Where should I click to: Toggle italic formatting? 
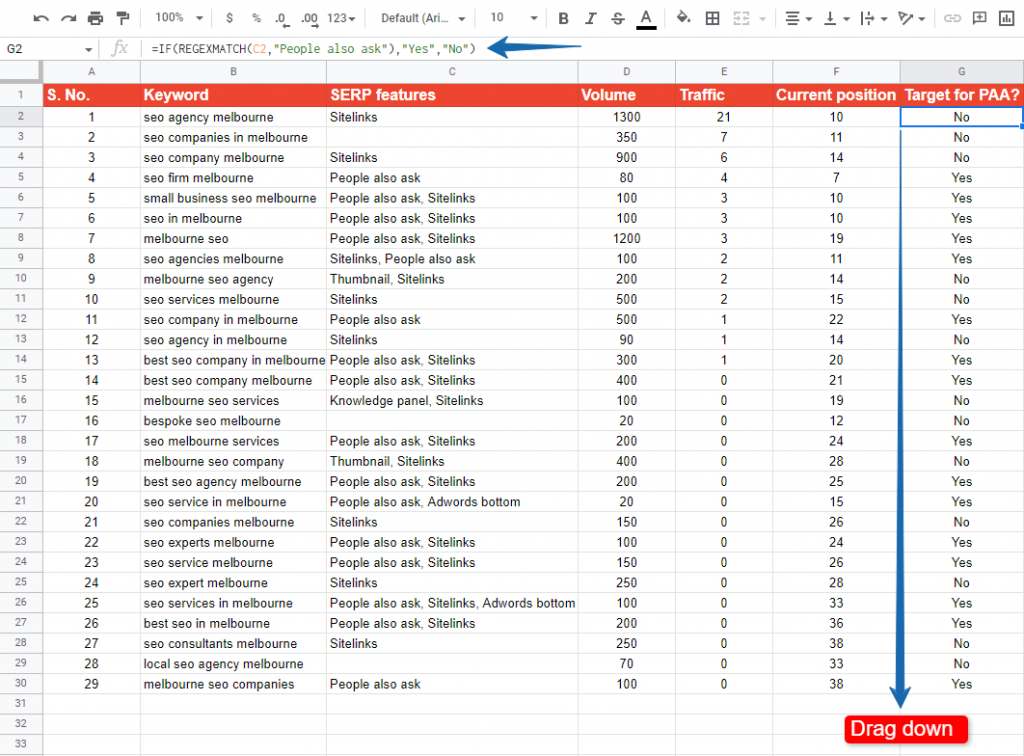pos(590,18)
